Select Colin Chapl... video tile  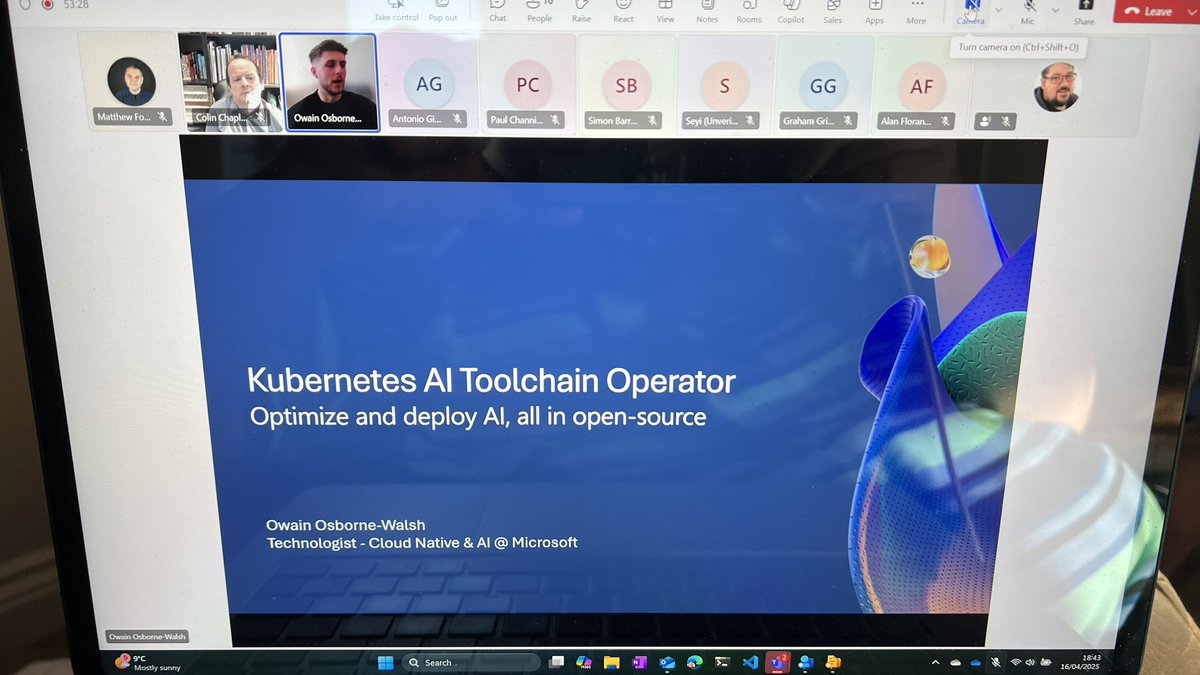228,84
